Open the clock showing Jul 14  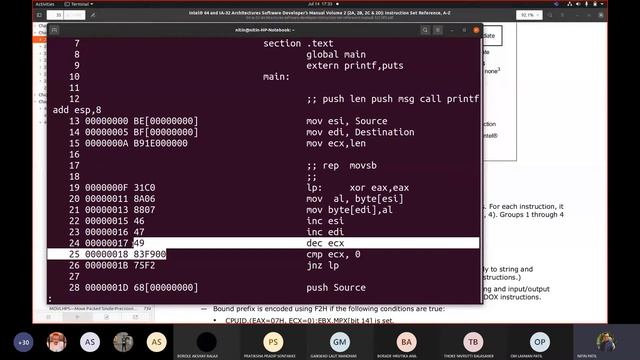[x=321, y=4]
